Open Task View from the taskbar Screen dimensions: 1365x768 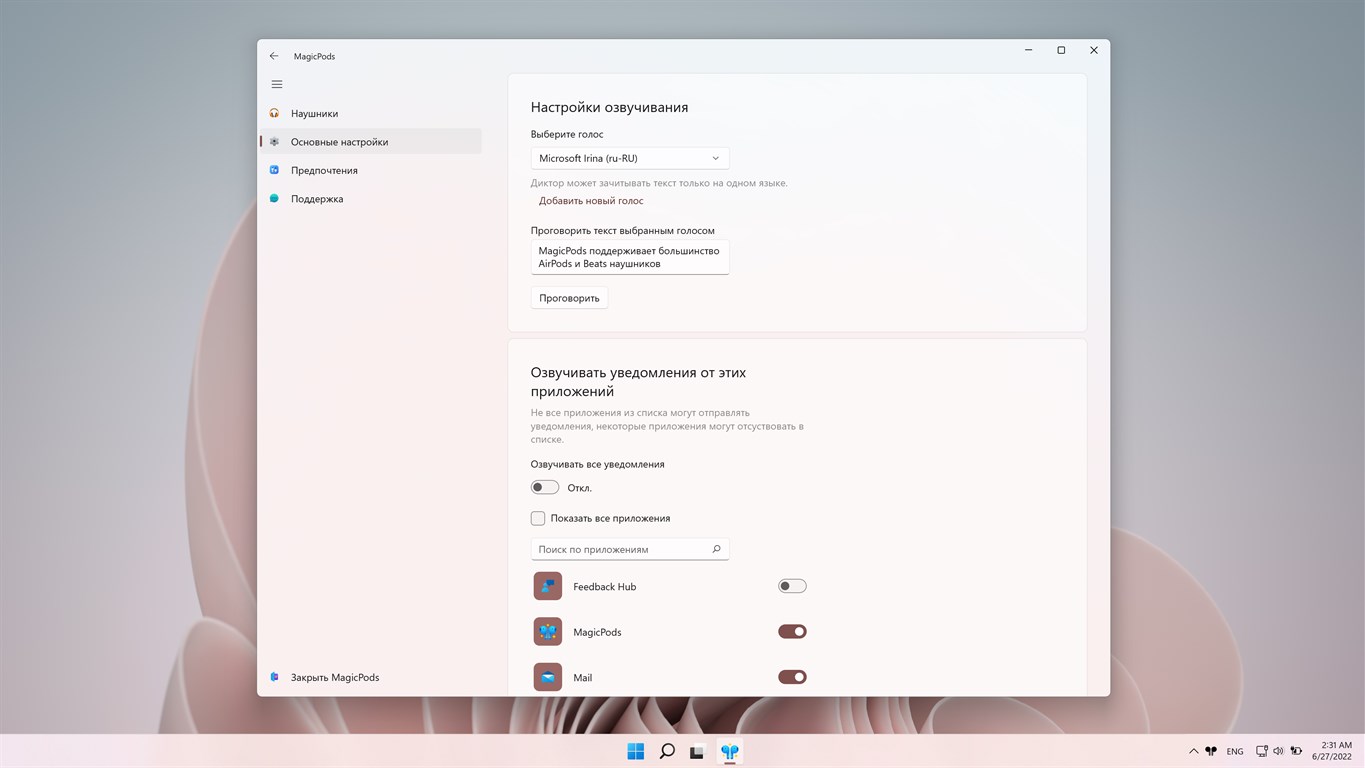click(698, 751)
